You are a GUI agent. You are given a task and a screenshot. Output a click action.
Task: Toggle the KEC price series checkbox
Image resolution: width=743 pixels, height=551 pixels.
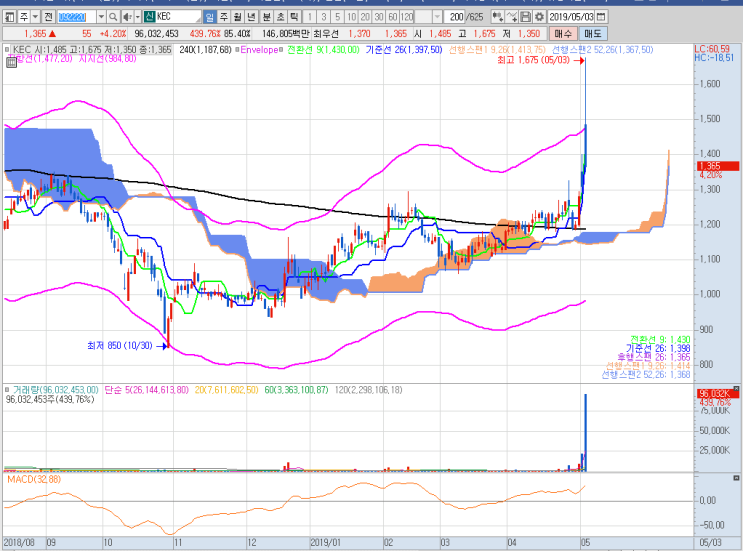[7, 49]
